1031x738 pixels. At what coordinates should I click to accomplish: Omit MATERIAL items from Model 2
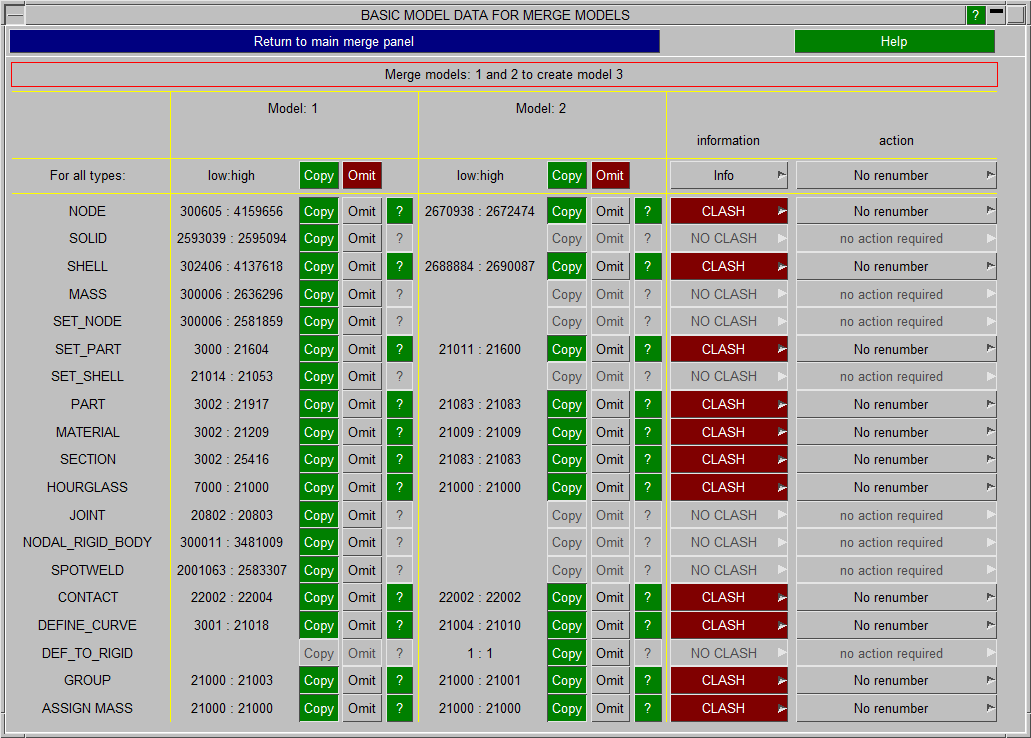pos(610,432)
